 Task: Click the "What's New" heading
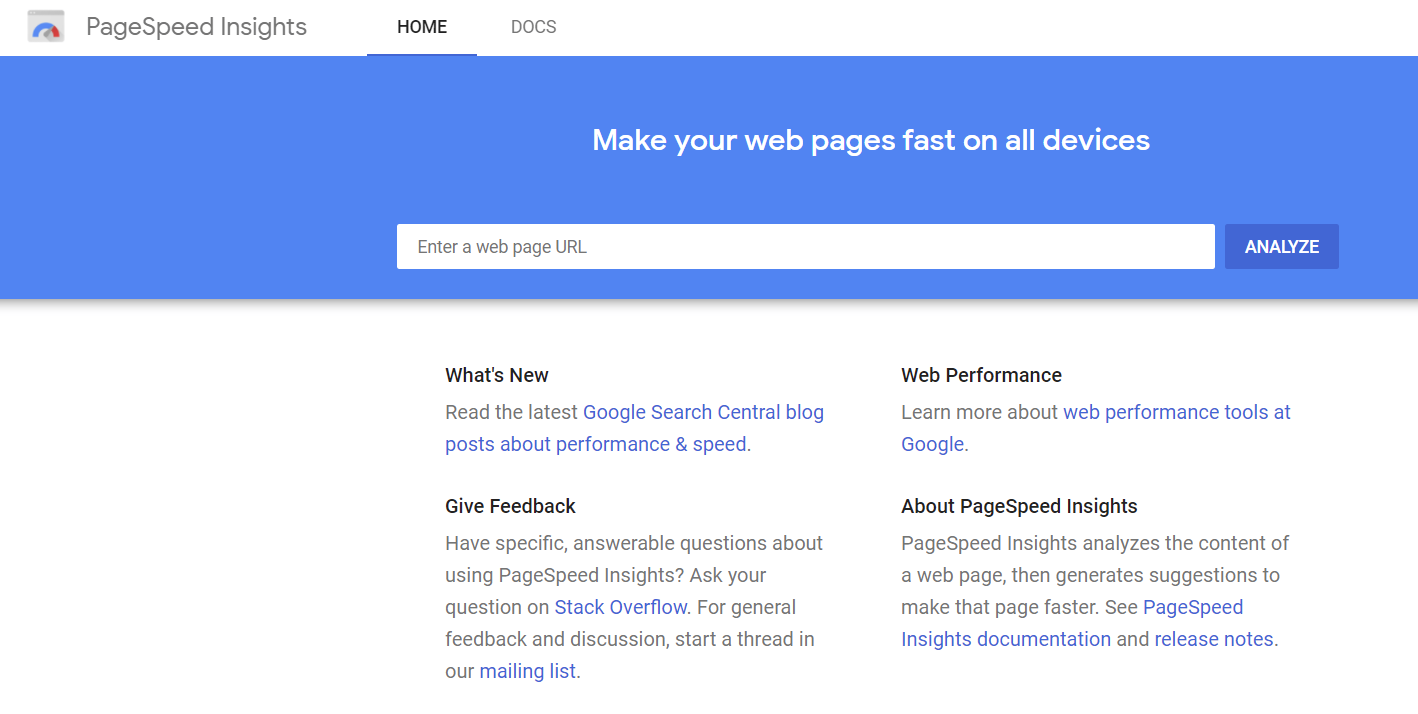pyautogui.click(x=497, y=375)
